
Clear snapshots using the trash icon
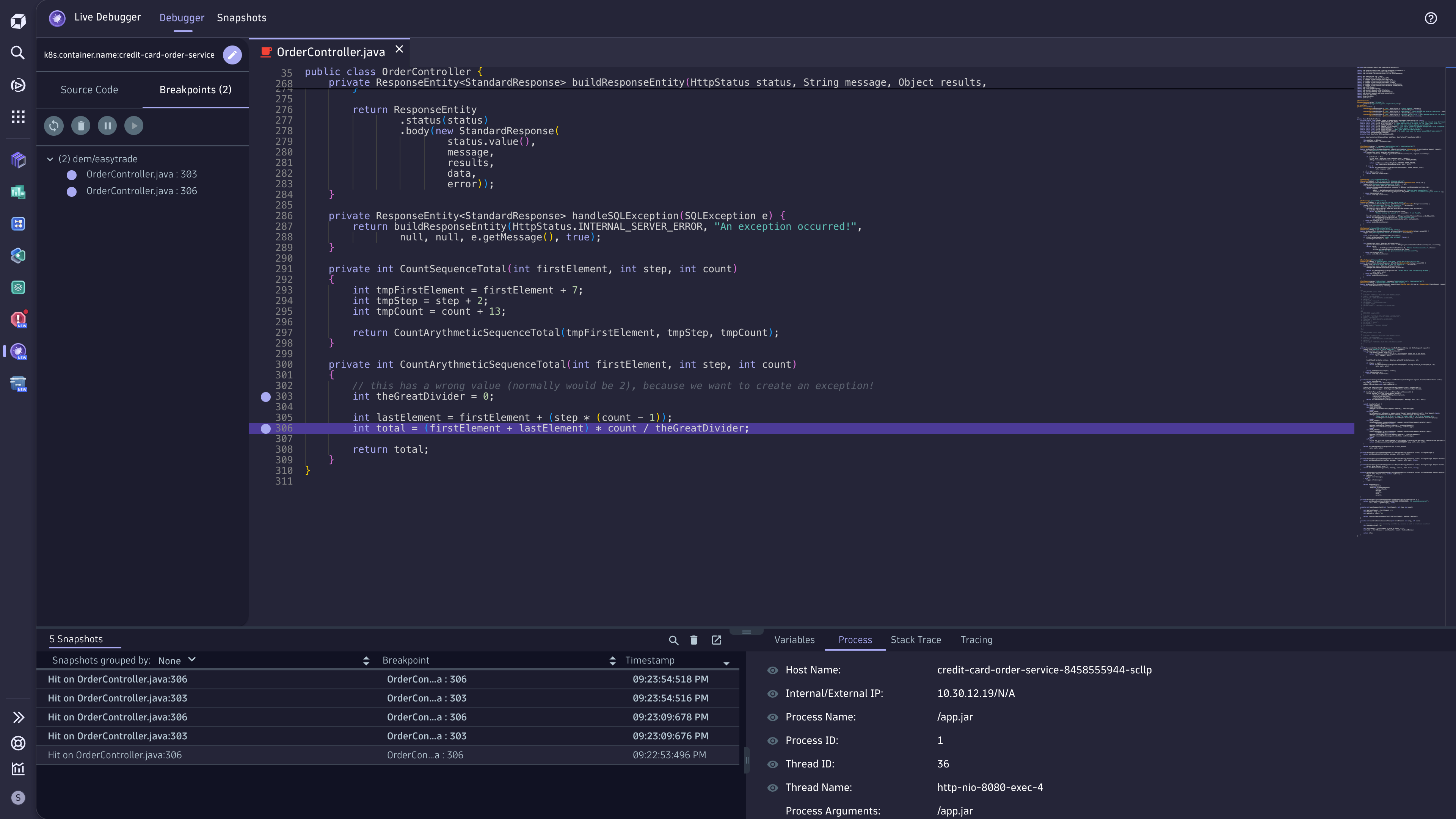[x=693, y=640]
